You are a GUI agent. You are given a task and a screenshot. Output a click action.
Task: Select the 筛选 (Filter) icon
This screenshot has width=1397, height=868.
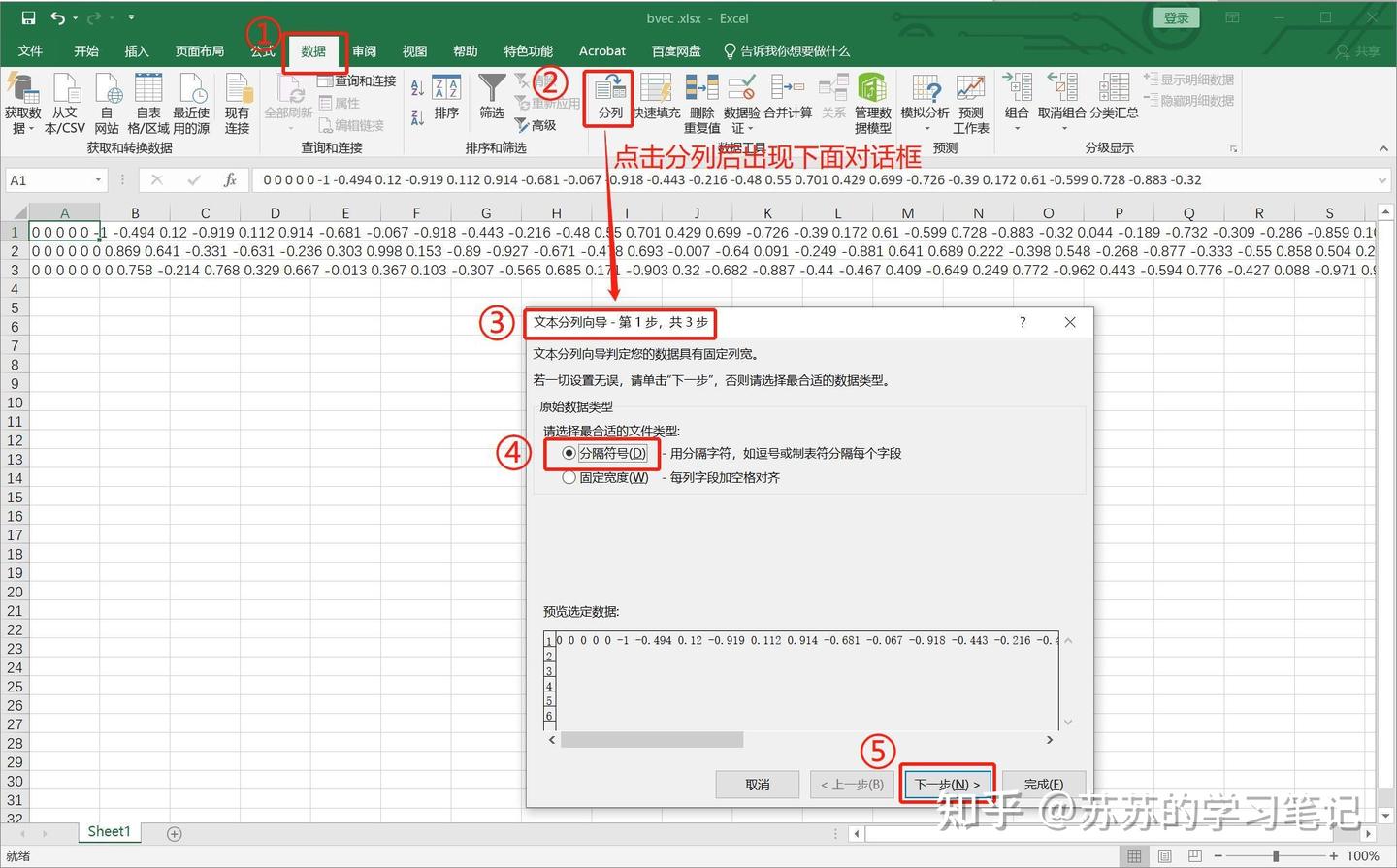pyautogui.click(x=492, y=98)
